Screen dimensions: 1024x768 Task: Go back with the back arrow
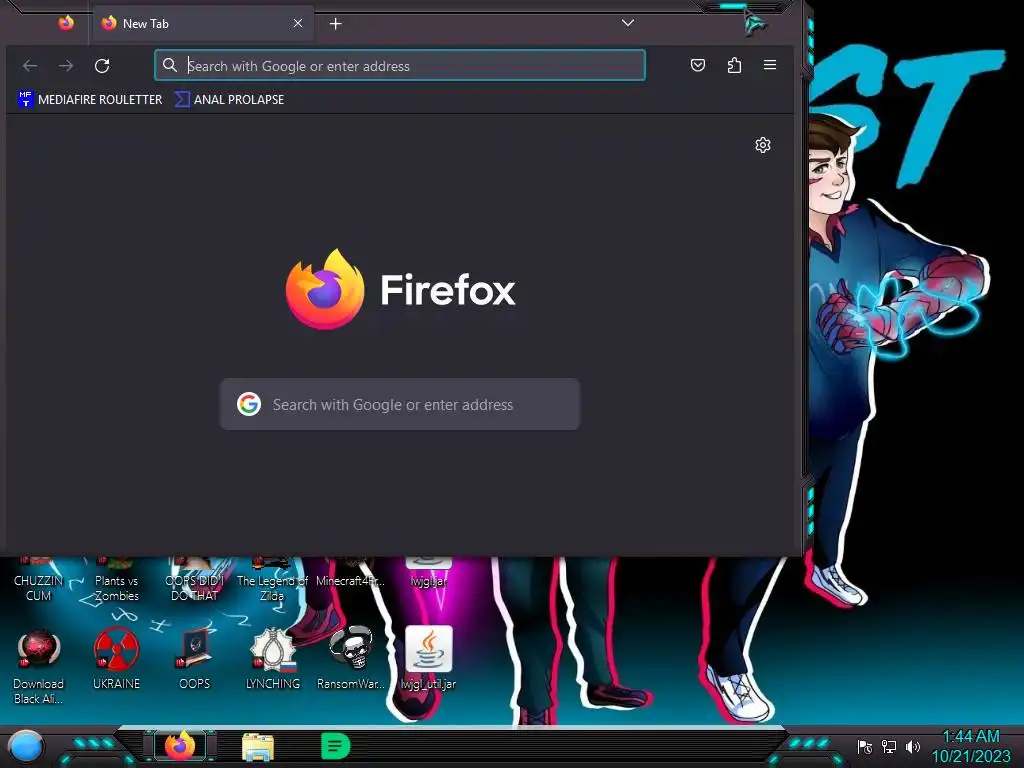[30, 65]
